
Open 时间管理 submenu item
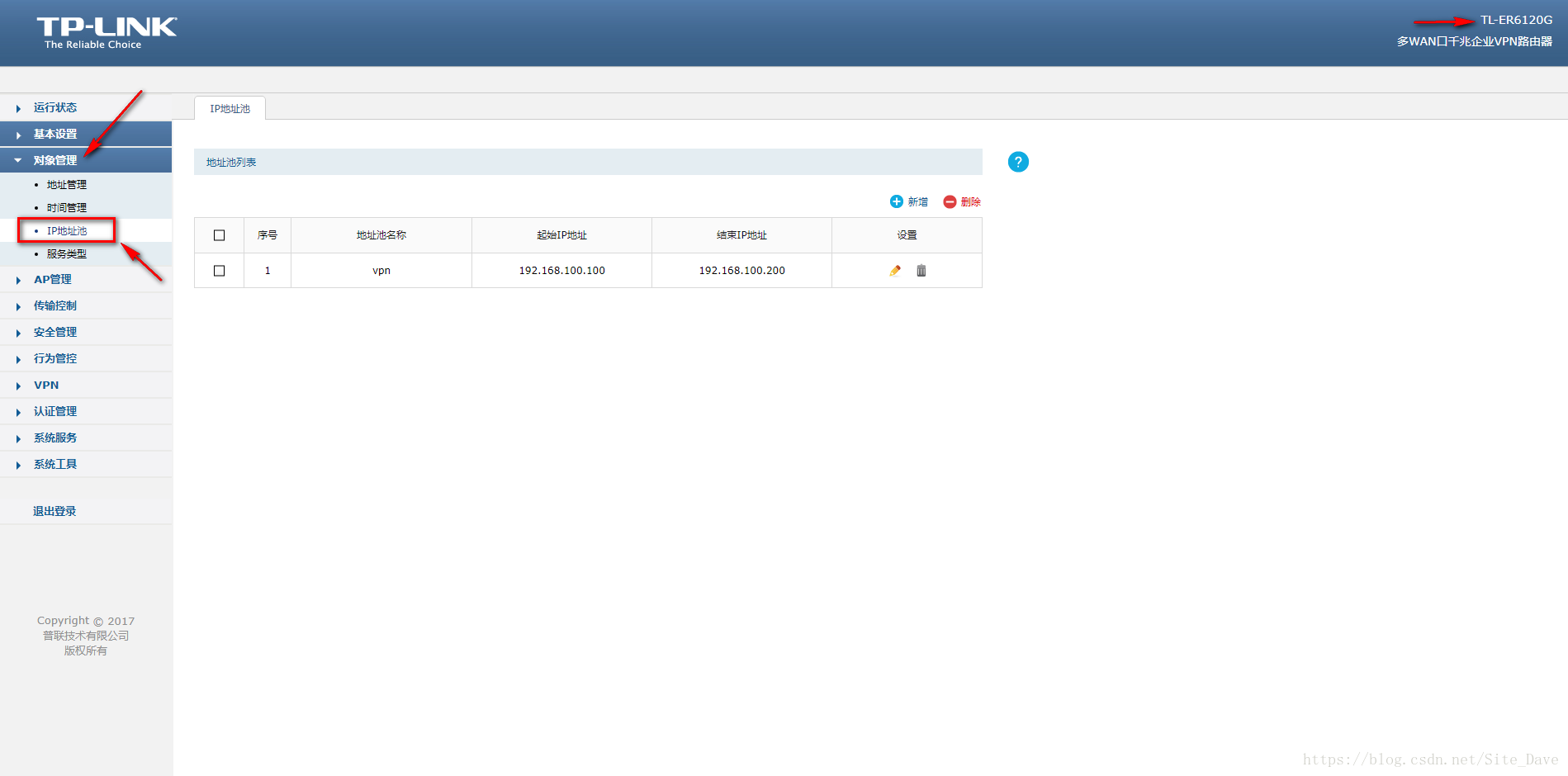(x=67, y=208)
